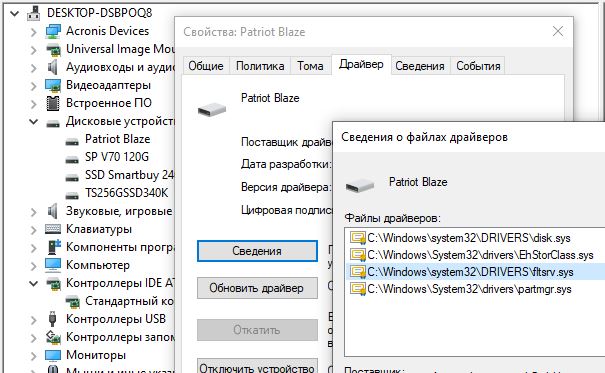Switch to the Общие tab

[x=206, y=66]
